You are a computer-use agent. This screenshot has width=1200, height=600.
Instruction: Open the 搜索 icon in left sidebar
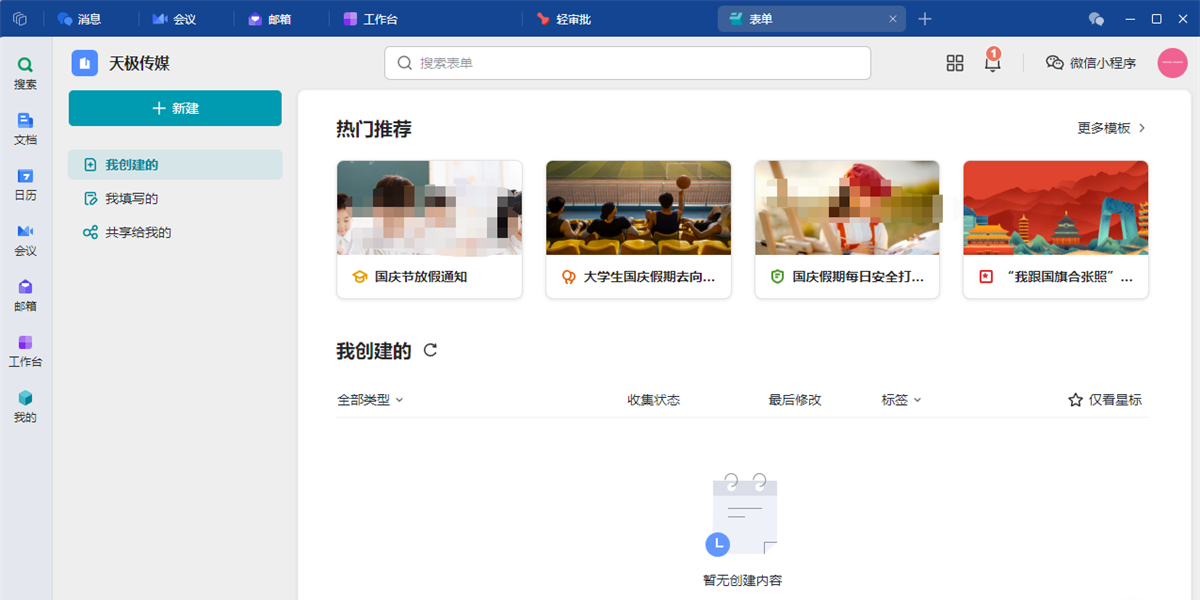[x=25, y=72]
